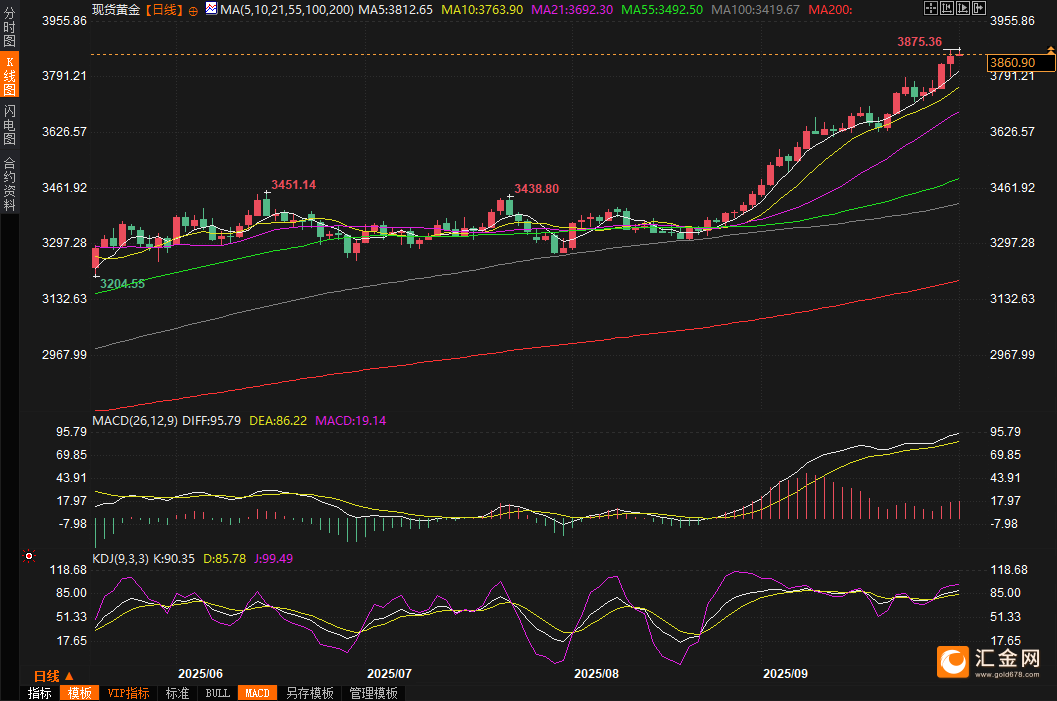Open the 合约资料 sidebar tab
The image size is (1057, 701).
tap(9, 183)
